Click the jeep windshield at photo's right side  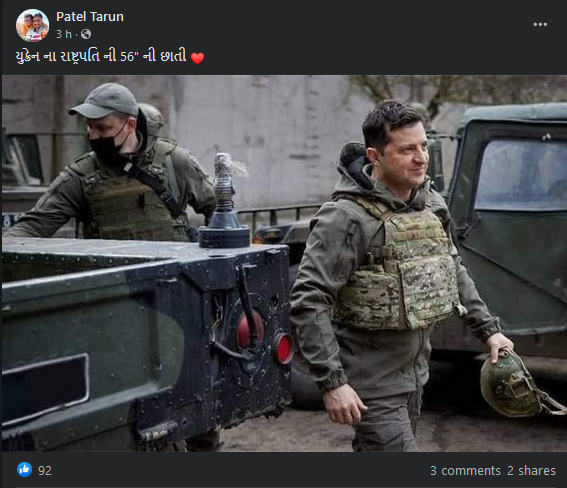(x=522, y=175)
